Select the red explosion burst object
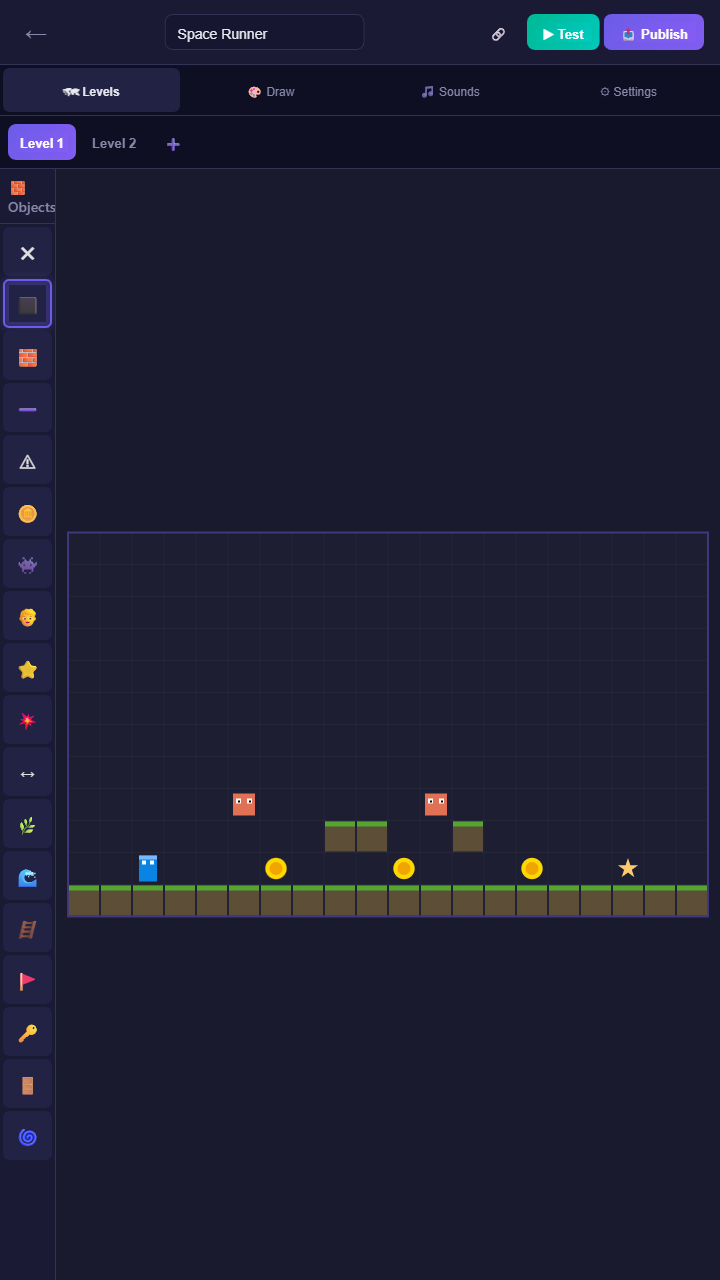The image size is (720, 1280). coord(27,721)
